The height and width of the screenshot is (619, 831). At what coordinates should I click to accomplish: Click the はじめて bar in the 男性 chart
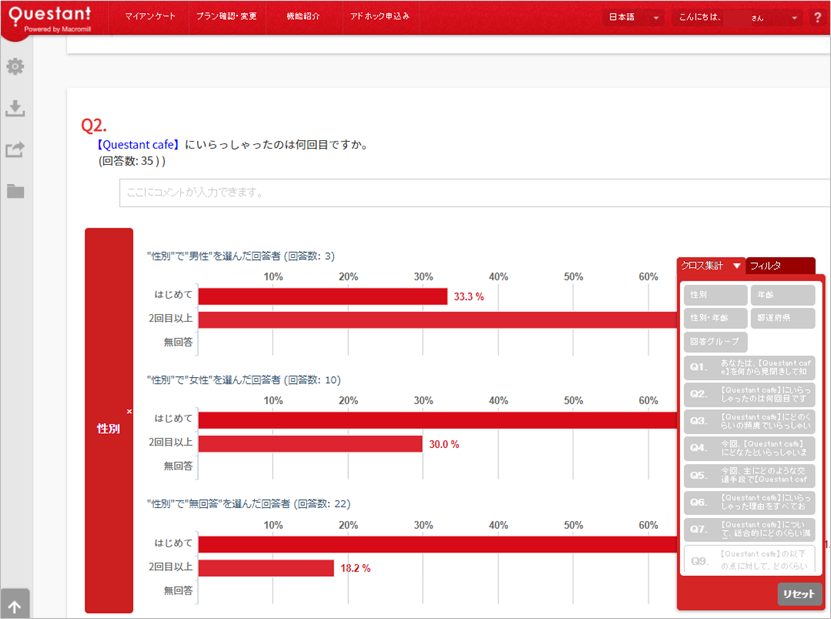point(323,297)
